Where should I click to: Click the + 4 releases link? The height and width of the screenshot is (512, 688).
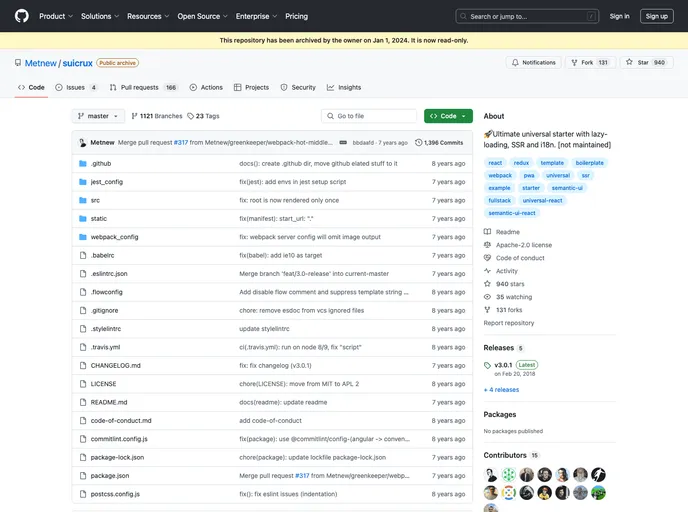click(x=501, y=390)
